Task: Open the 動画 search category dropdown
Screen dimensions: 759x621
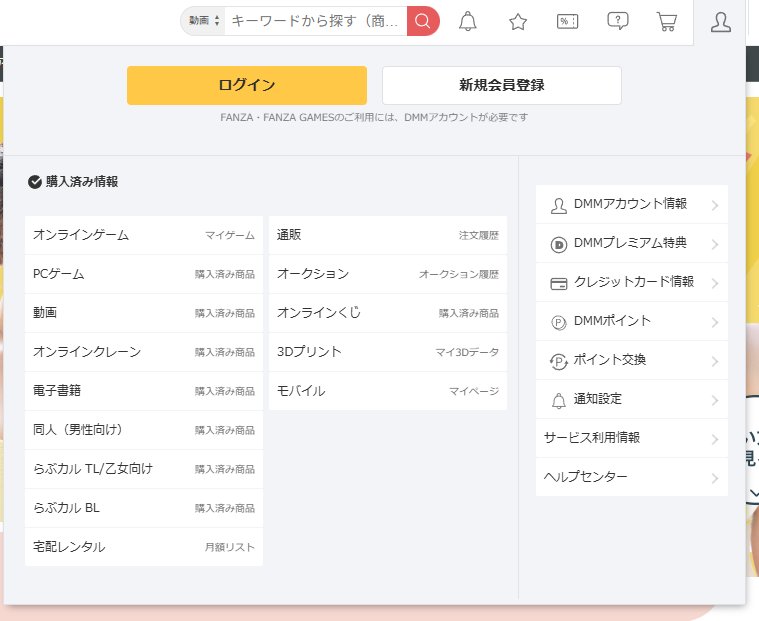Action: click(204, 21)
